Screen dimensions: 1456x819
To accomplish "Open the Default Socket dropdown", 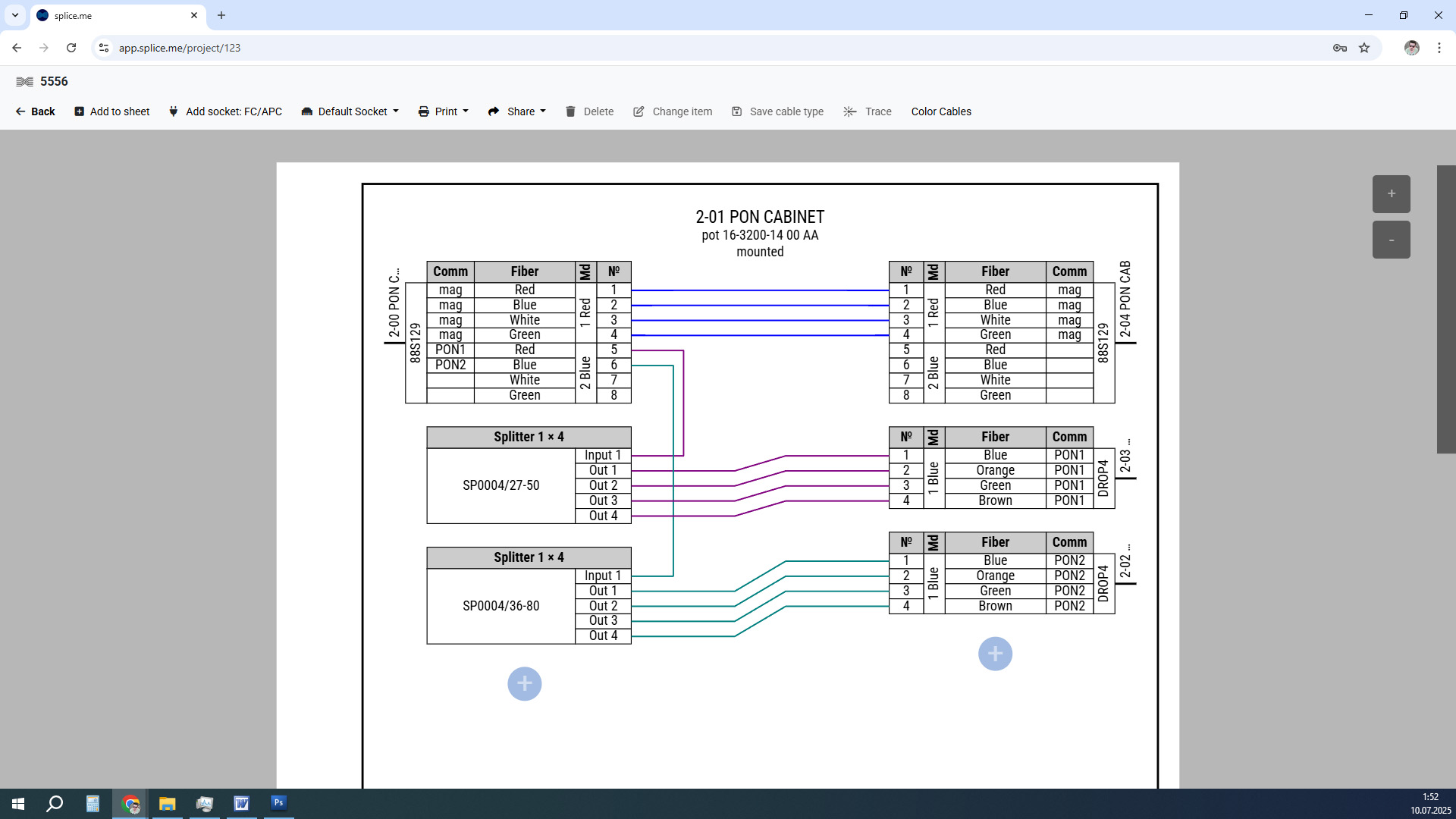I will [349, 111].
